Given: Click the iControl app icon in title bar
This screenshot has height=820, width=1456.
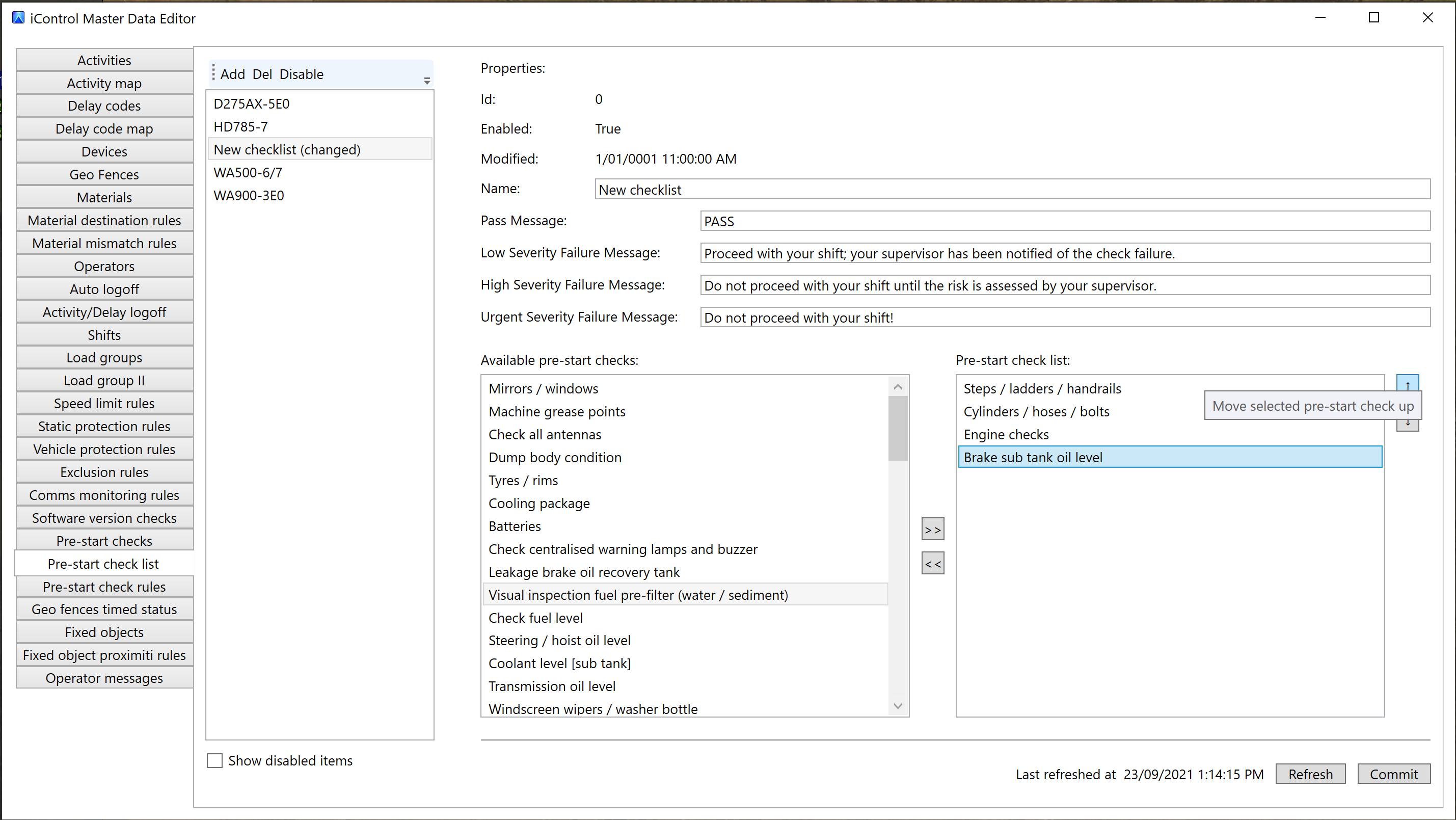Looking at the screenshot, I should coord(18,18).
